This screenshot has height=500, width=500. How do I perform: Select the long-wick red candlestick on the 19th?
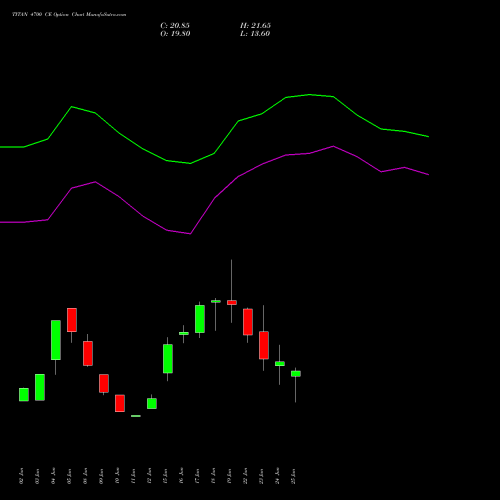tap(232, 302)
